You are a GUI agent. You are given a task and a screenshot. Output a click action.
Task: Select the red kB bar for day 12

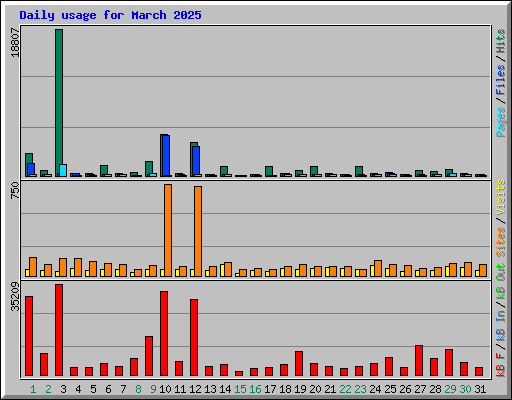click(194, 337)
